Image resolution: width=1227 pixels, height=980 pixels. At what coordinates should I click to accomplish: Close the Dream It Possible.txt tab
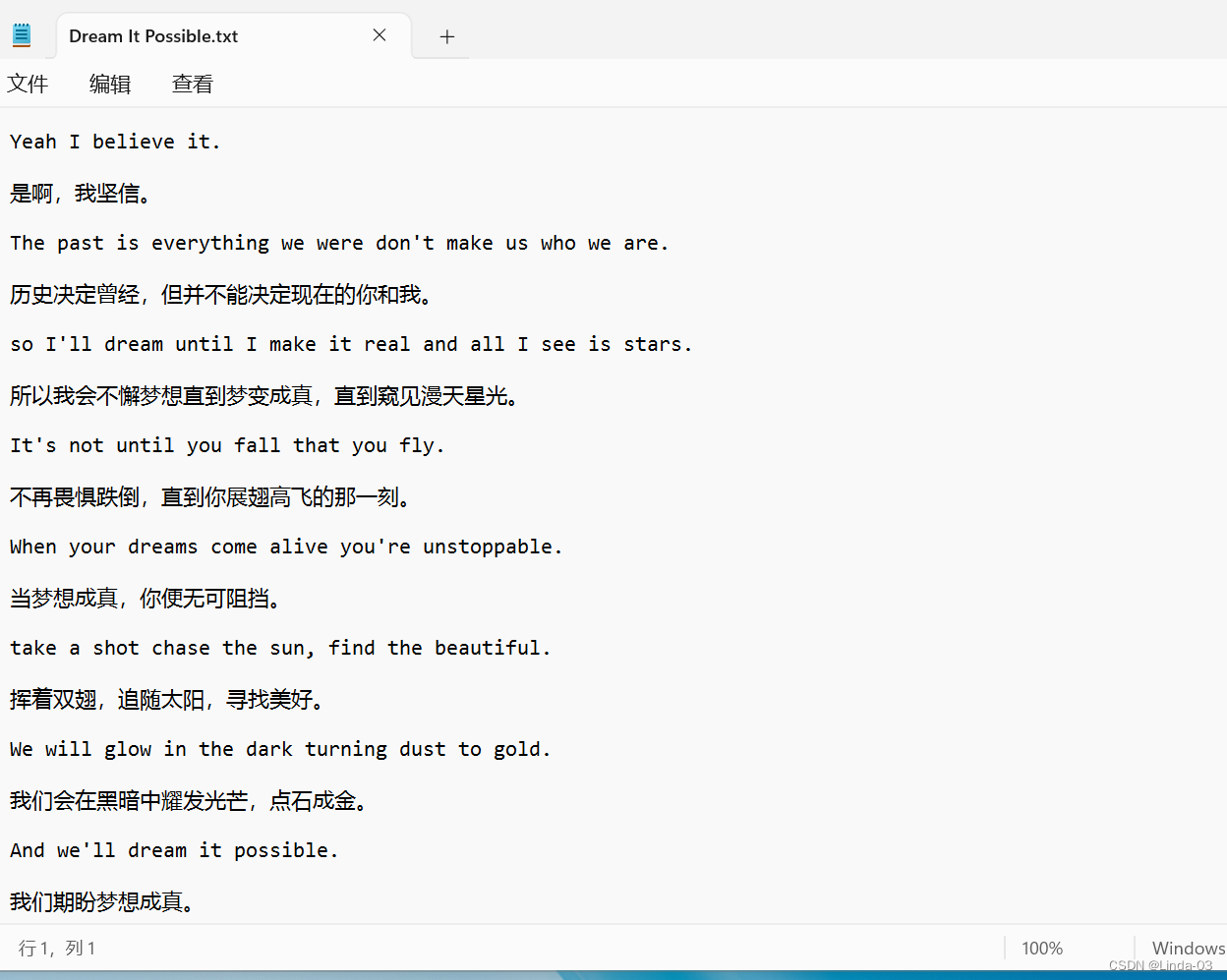point(380,35)
